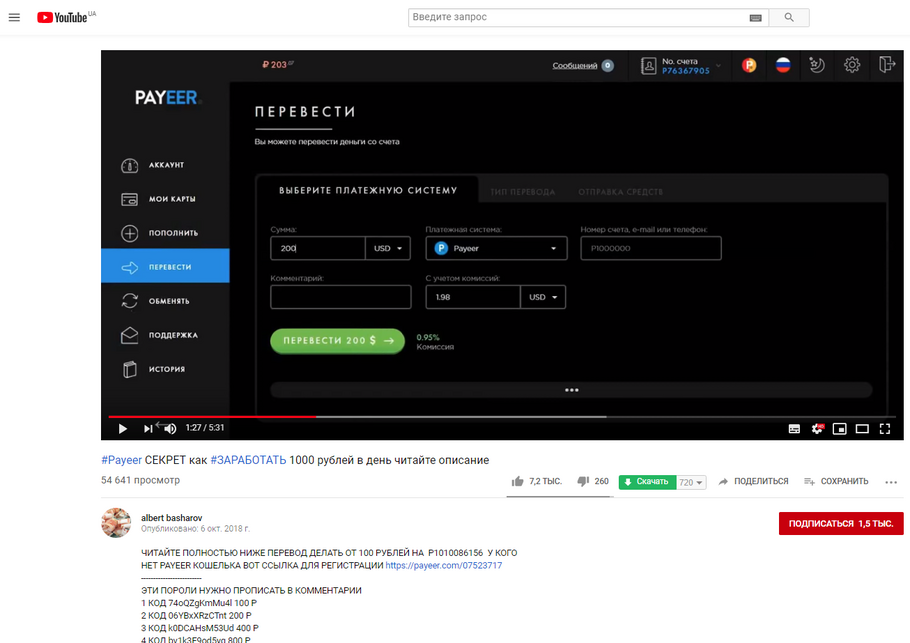Open the on-screen keyboard in search box
910x643 pixels.
click(x=755, y=17)
